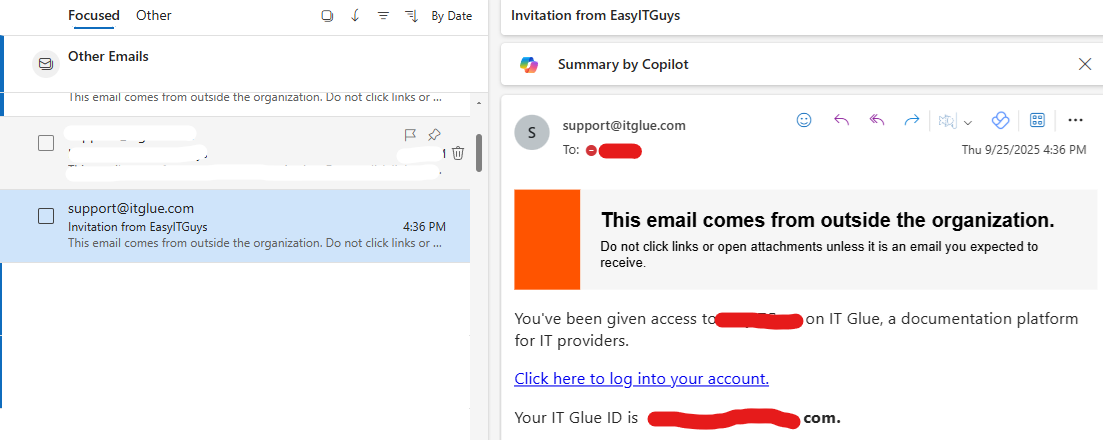Open the Viva Insights icon
Image resolution: width=1103 pixels, height=440 pixels.
tap(999, 120)
